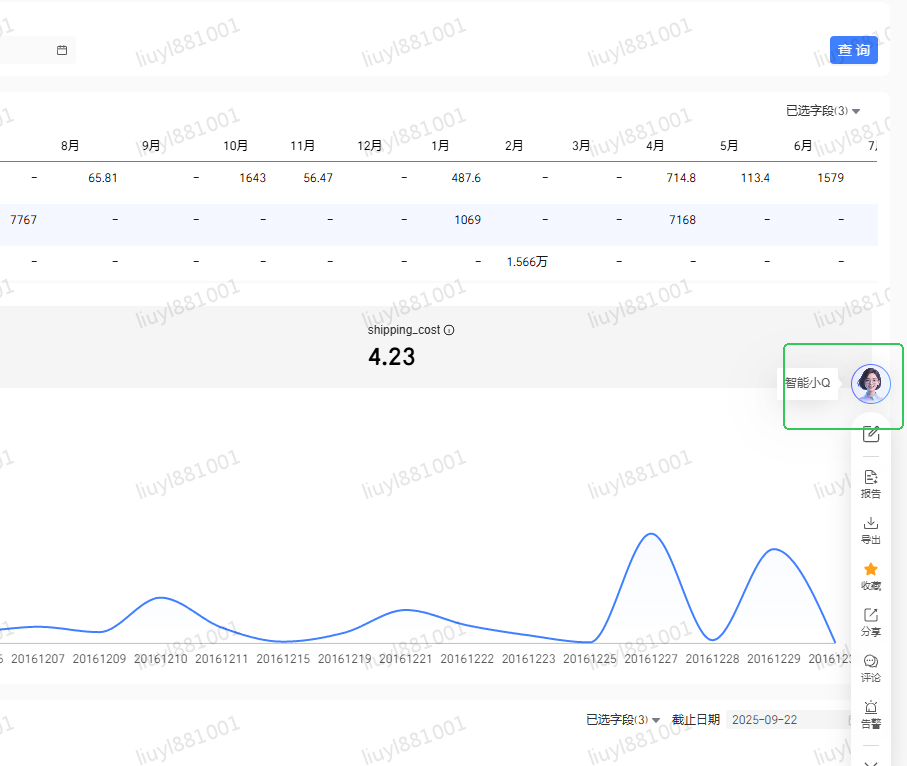907x766 pixels.
Task: Open the 分享 share option
Action: pyautogui.click(x=870, y=621)
